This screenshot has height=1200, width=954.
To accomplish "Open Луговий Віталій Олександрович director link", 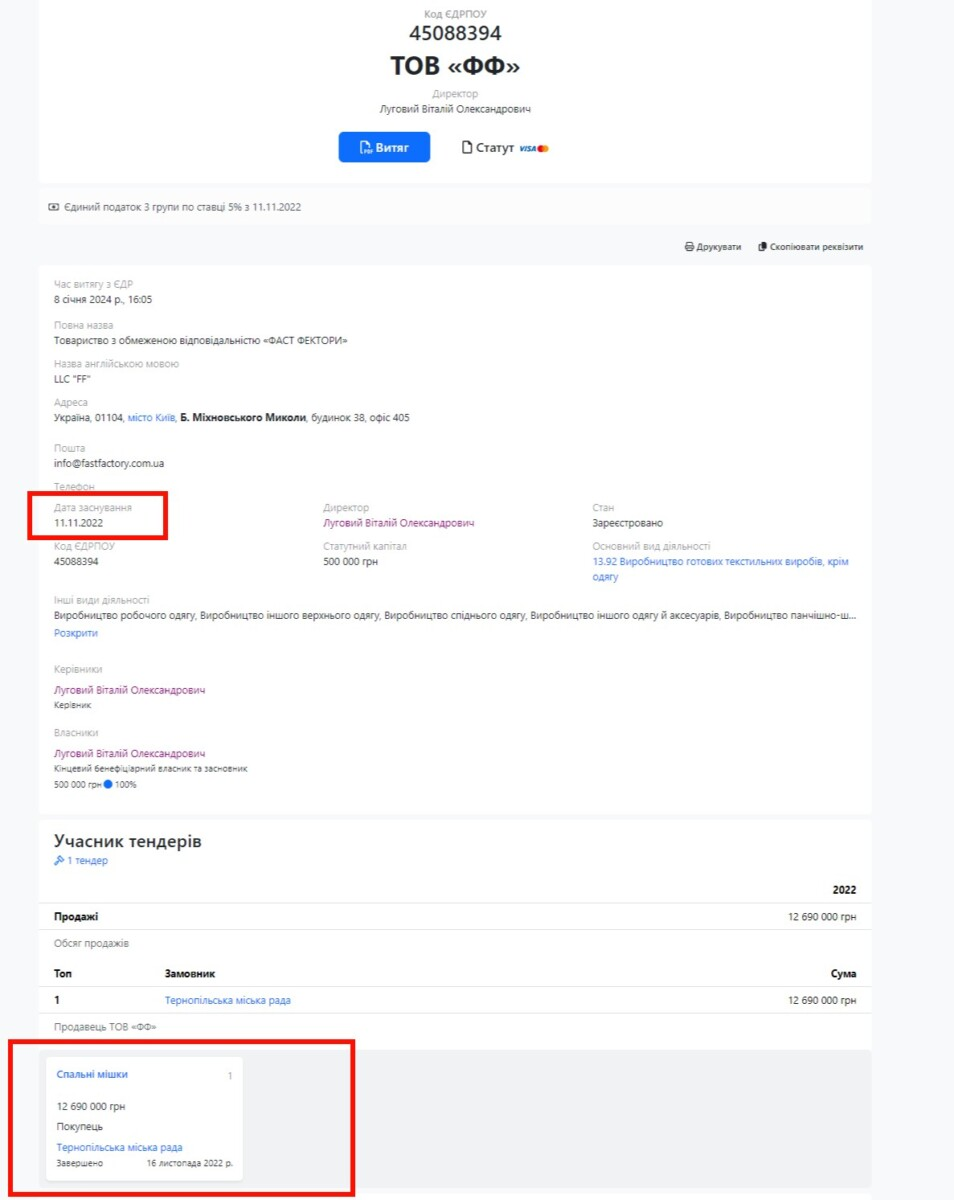I will pyautogui.click(x=398, y=523).
